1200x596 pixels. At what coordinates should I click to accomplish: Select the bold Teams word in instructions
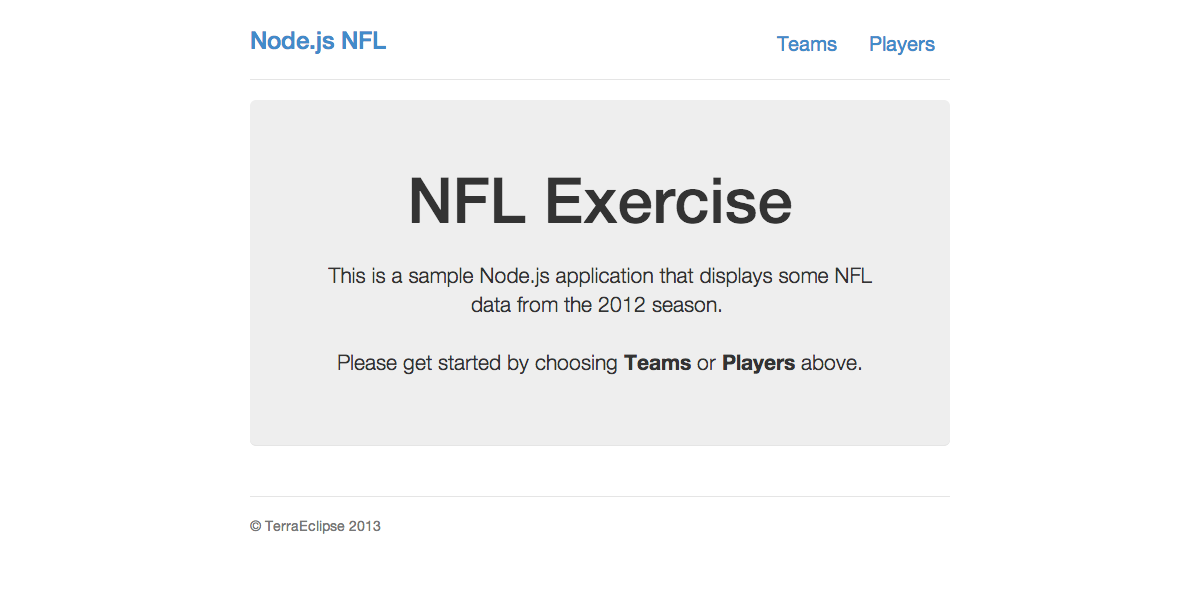pyautogui.click(x=657, y=363)
